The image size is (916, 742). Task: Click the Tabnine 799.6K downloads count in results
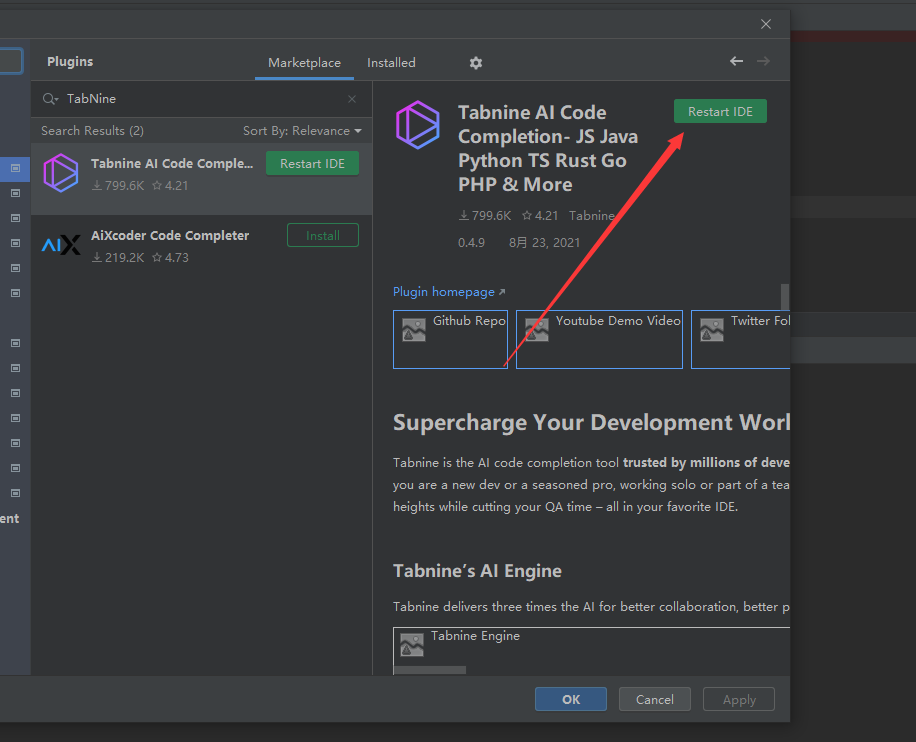[118, 186]
